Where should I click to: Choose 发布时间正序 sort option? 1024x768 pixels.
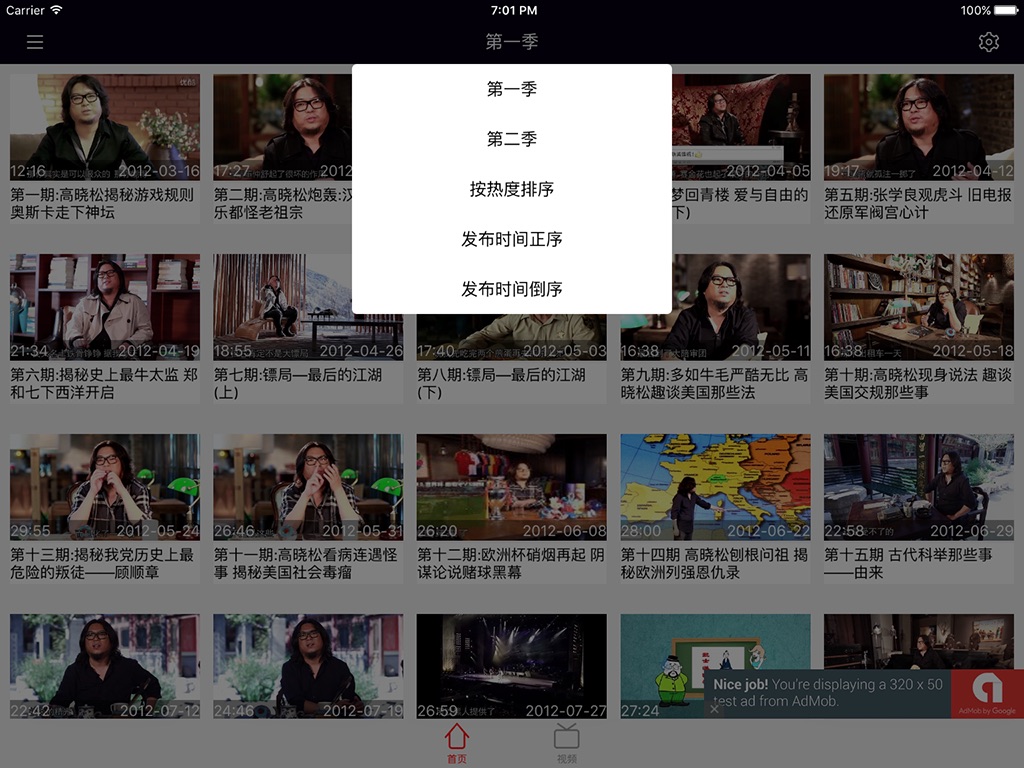click(x=511, y=239)
